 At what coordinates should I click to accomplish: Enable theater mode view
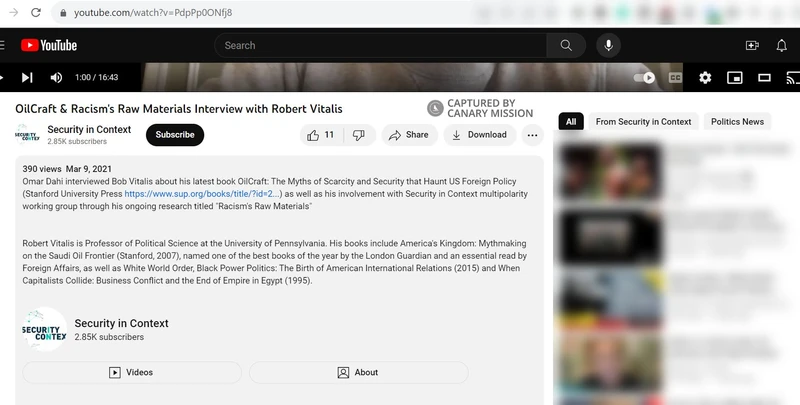764,78
